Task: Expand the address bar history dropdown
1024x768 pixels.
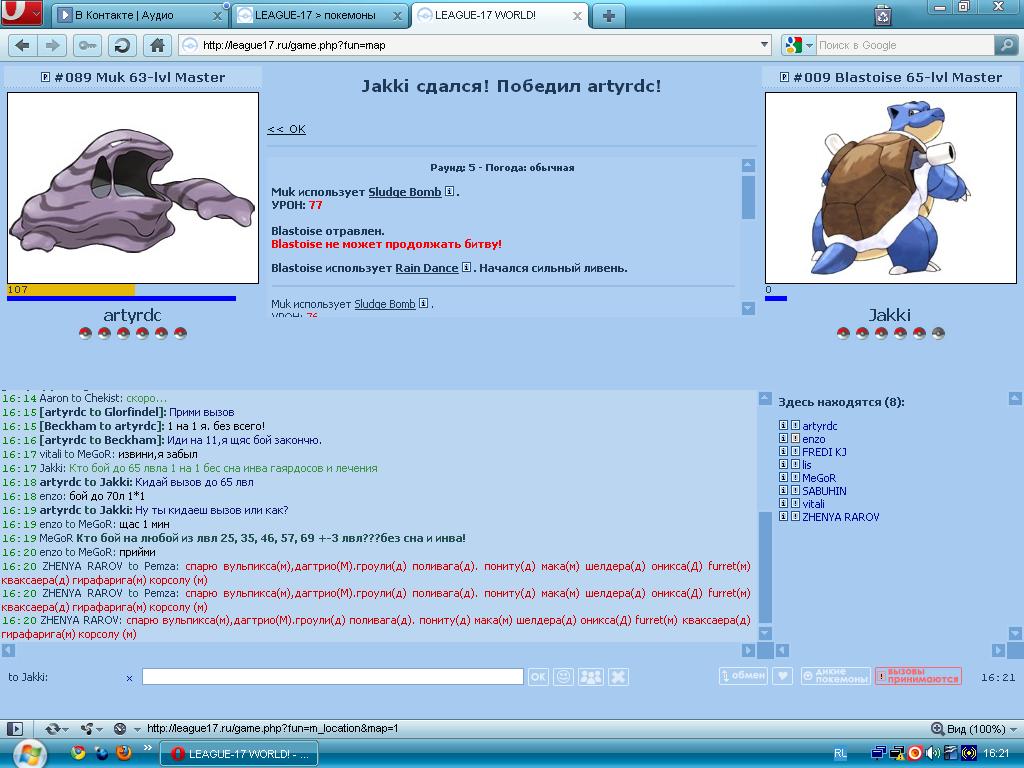Action: pyautogui.click(x=764, y=44)
